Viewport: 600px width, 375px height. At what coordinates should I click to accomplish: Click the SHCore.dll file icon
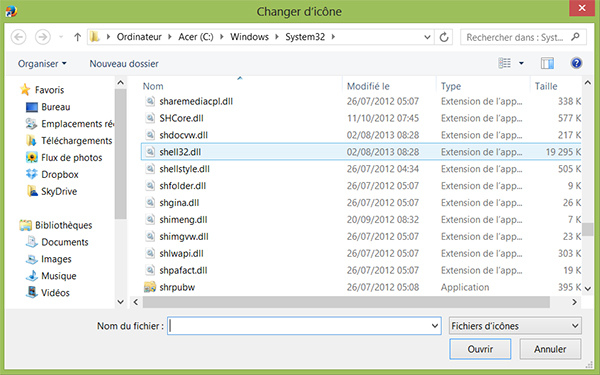click(x=150, y=118)
